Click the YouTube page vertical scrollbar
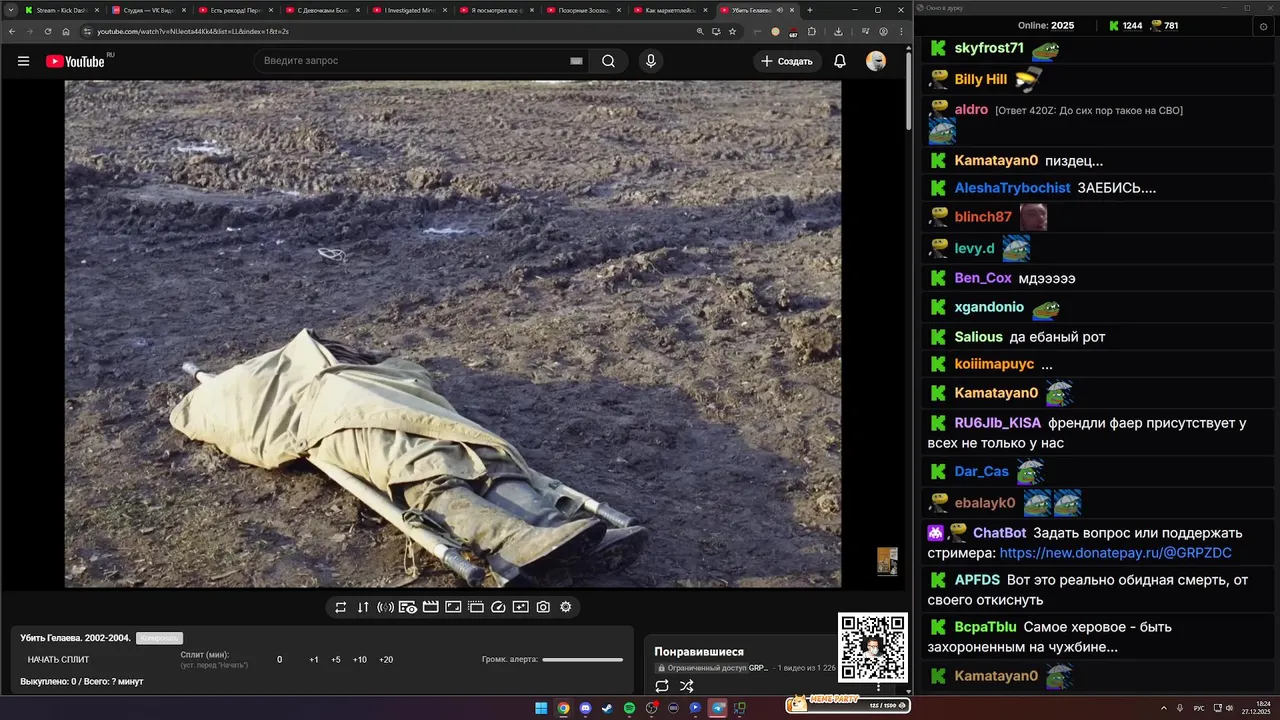The height and width of the screenshot is (720, 1280). [908, 90]
